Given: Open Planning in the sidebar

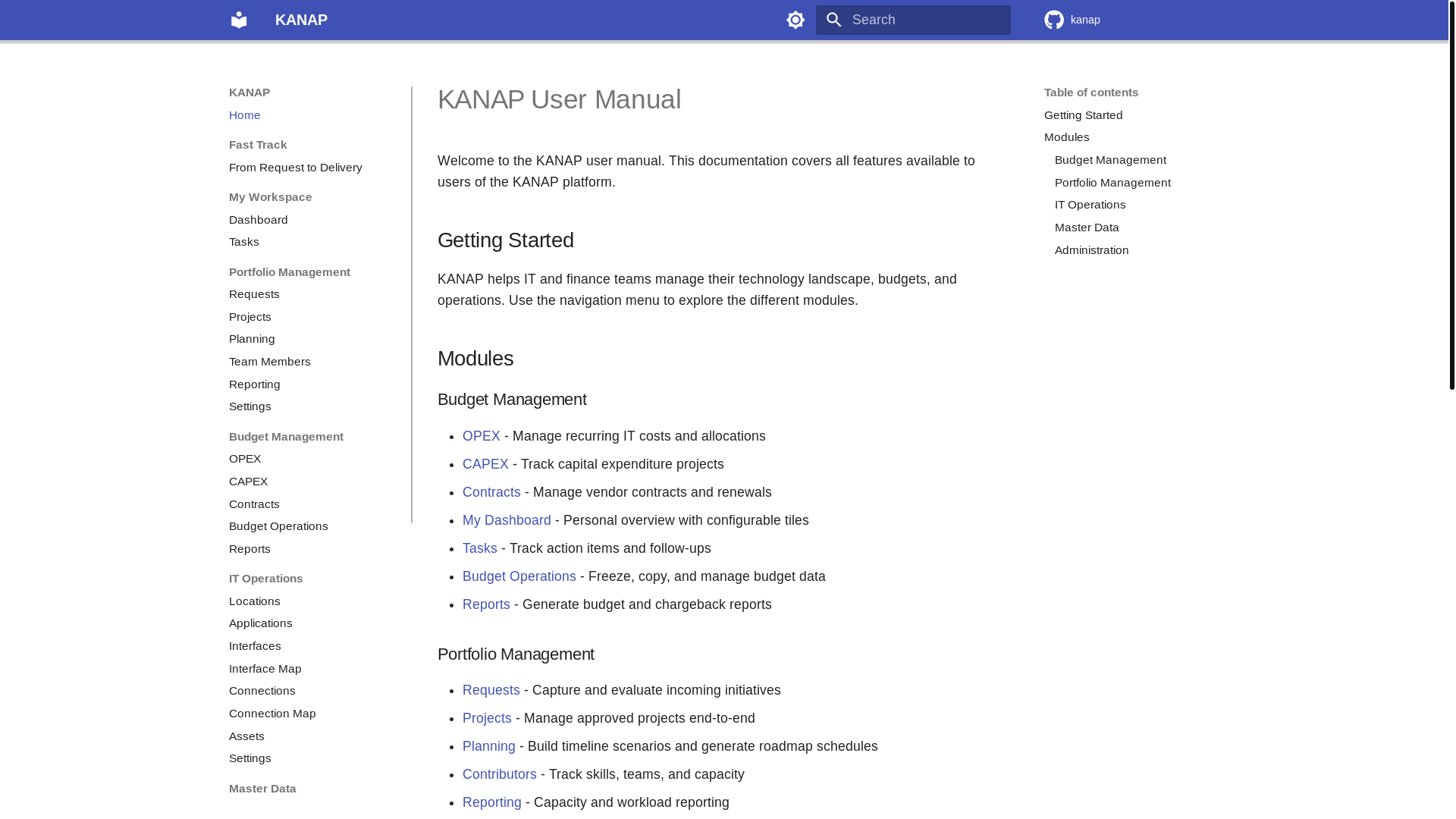Looking at the screenshot, I should 252,339.
